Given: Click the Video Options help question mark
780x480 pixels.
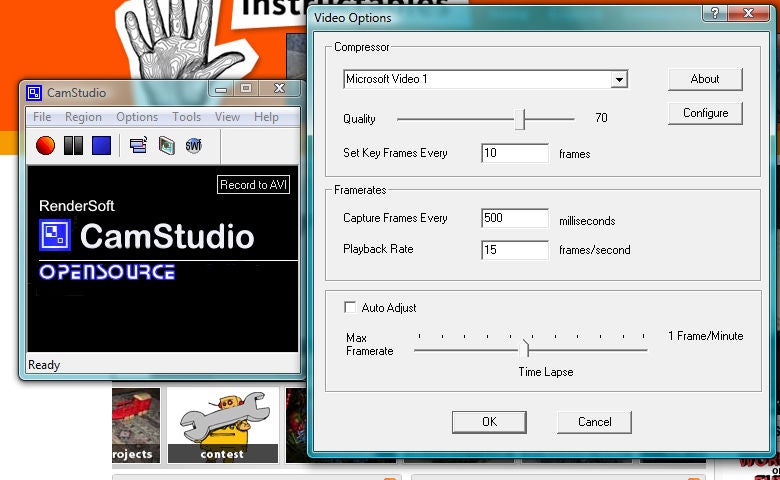Looking at the screenshot, I should (x=715, y=13).
